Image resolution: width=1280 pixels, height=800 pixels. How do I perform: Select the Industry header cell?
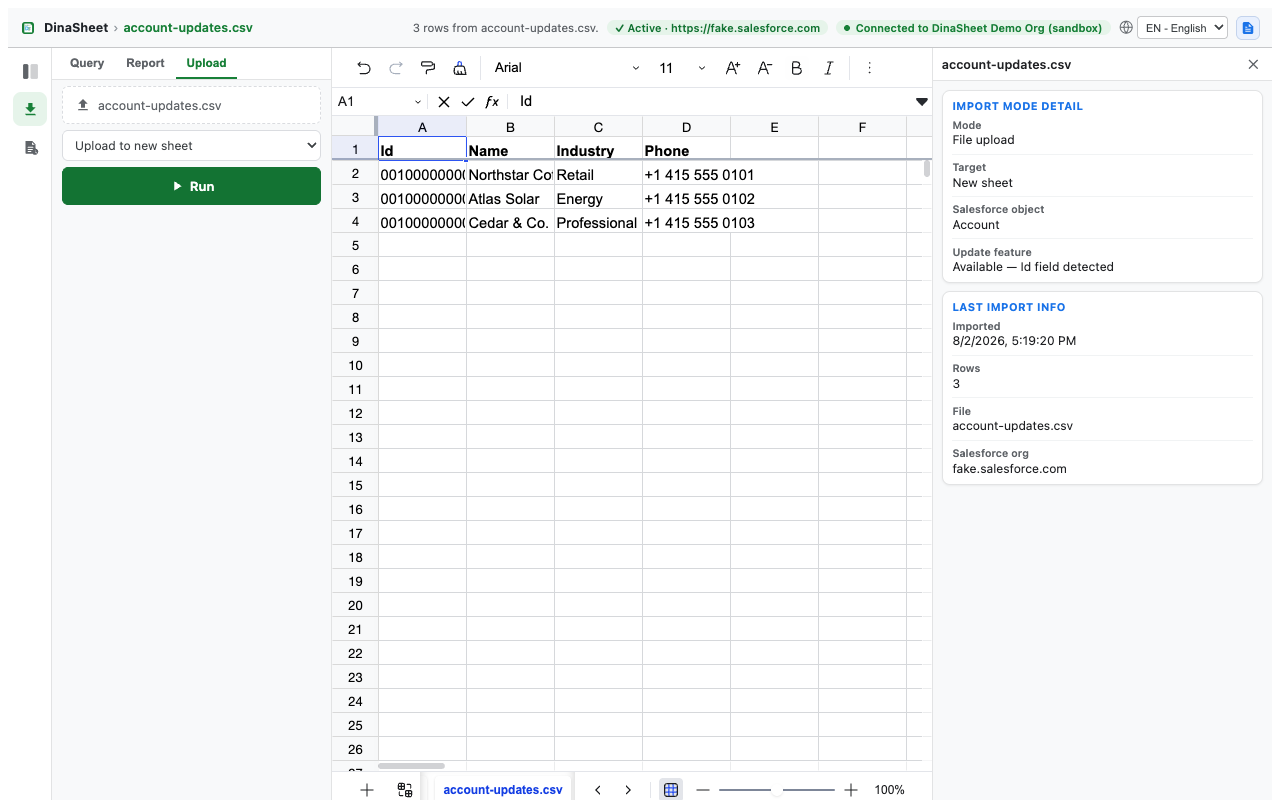(598, 149)
